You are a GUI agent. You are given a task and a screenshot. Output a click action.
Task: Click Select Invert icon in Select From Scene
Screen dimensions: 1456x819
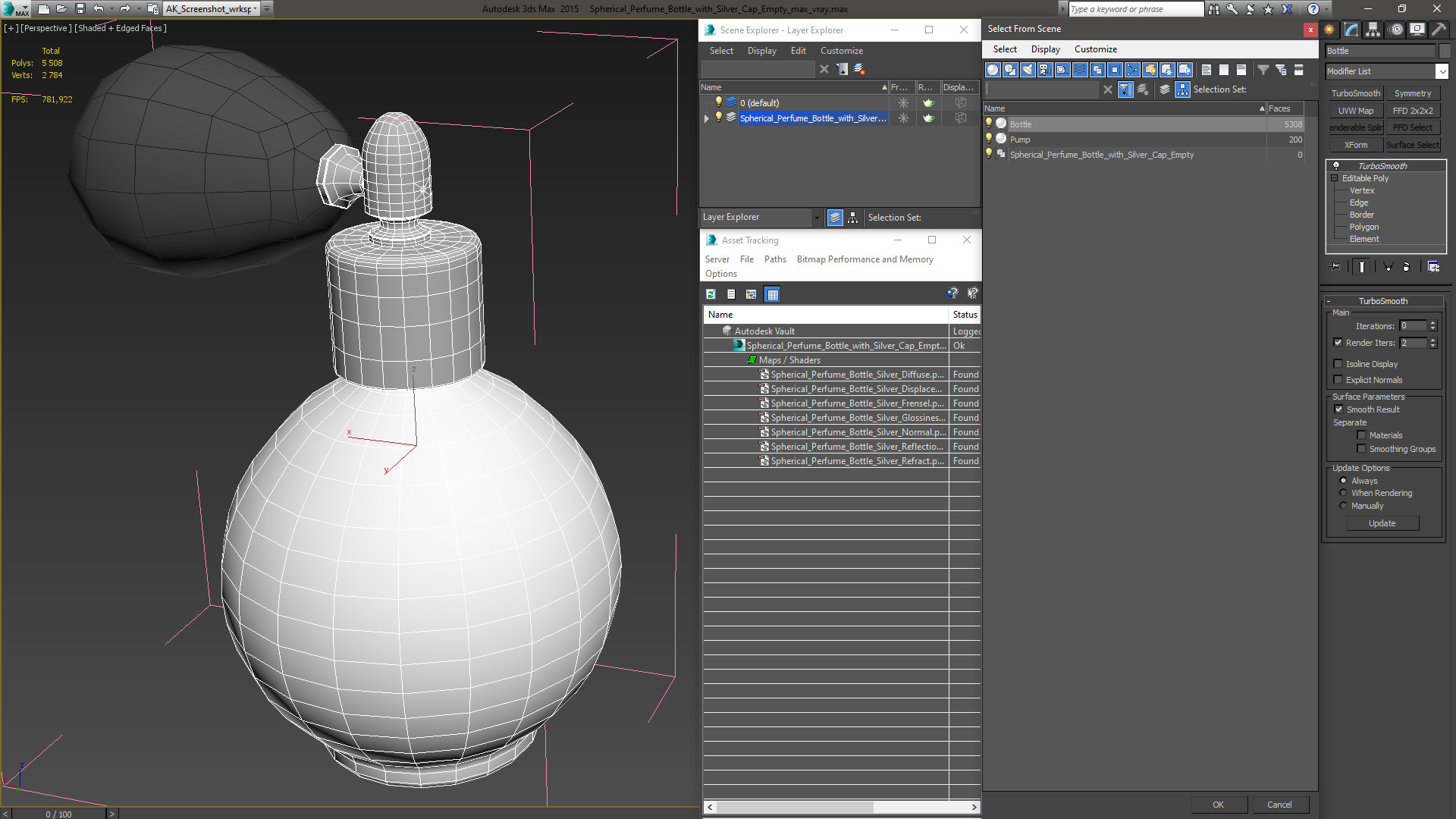(x=1241, y=70)
